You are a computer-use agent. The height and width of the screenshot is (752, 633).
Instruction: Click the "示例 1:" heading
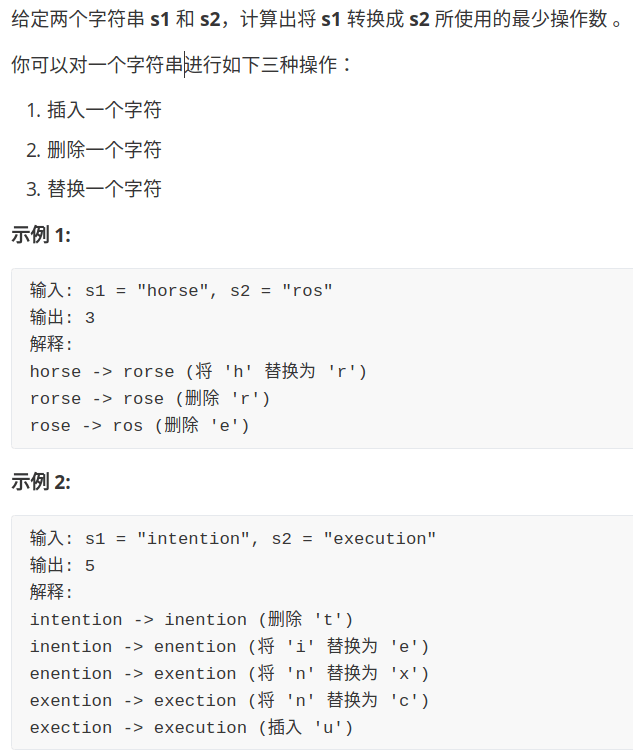[41, 235]
